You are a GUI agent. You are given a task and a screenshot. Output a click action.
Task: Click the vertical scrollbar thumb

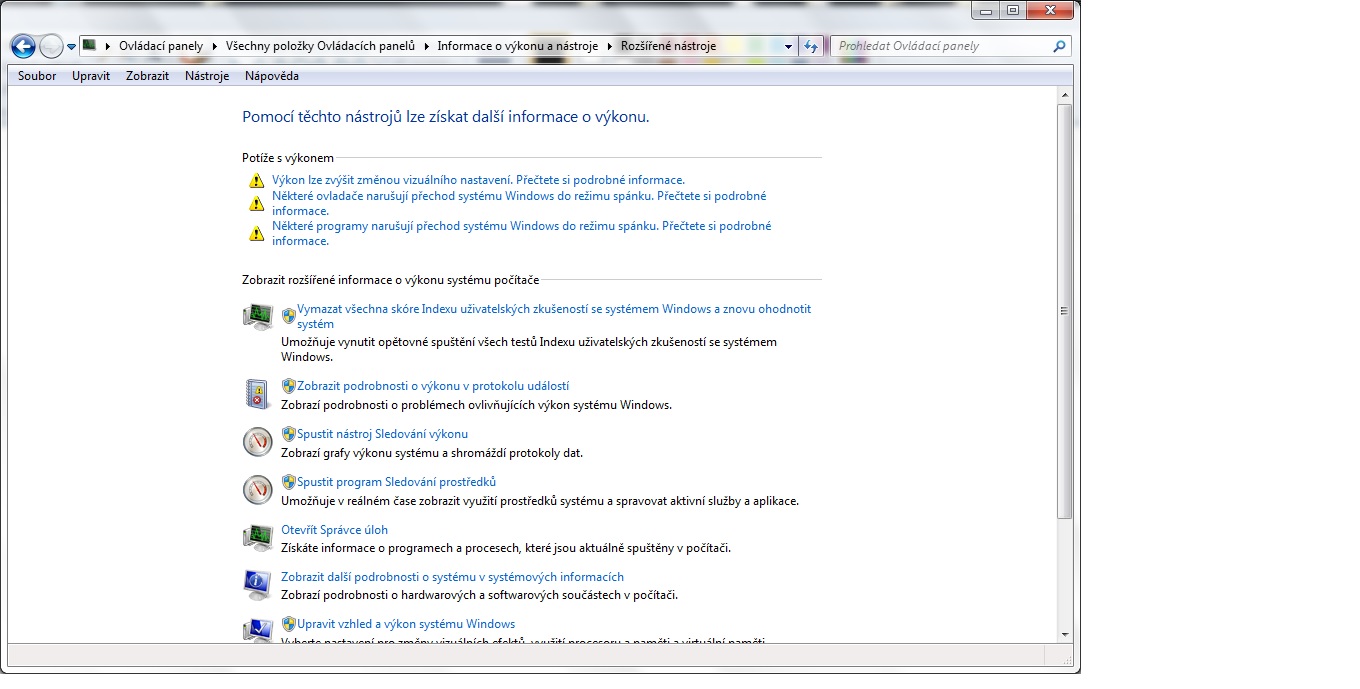[x=1065, y=311]
